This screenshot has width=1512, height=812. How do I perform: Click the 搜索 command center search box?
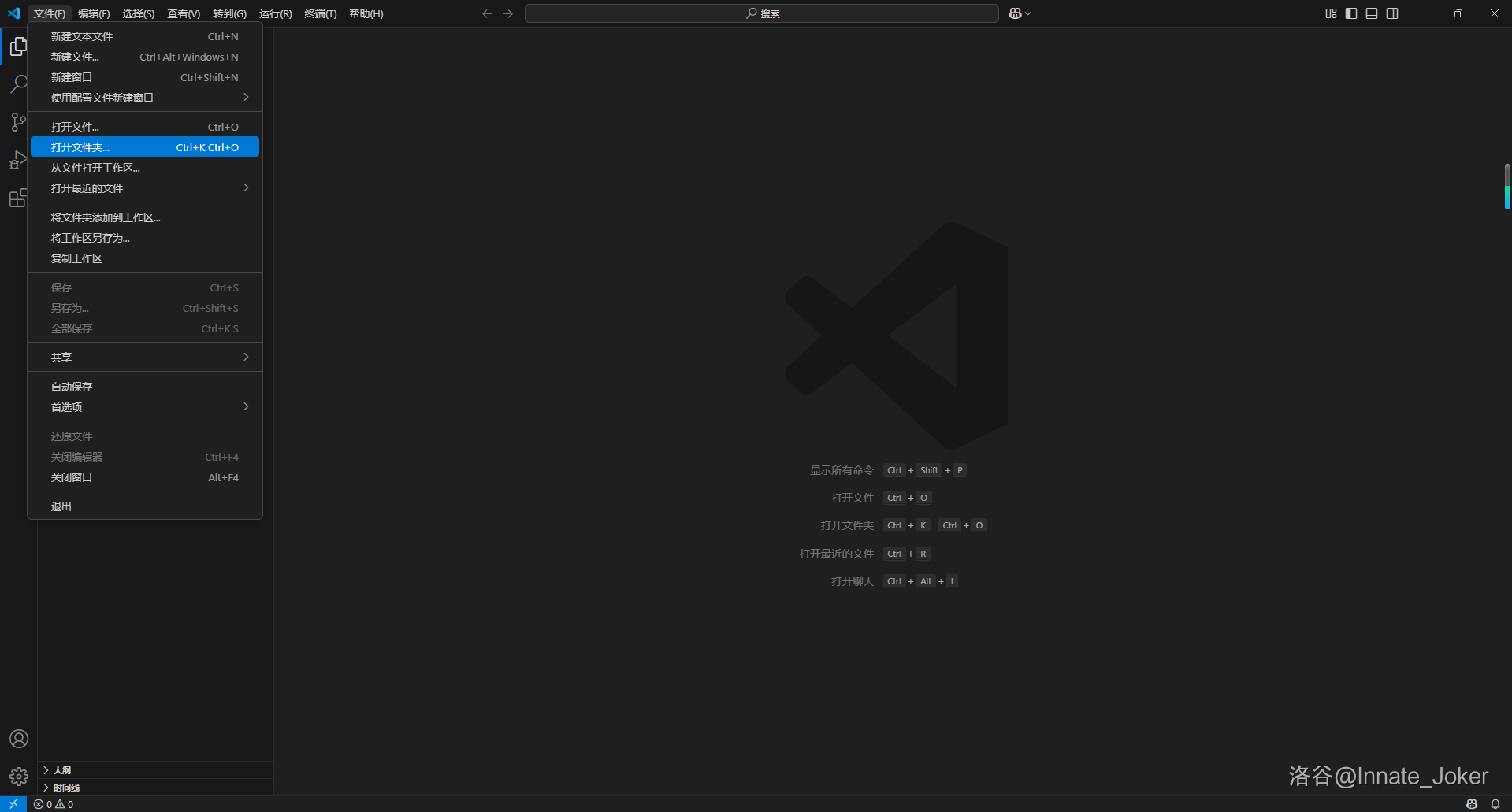click(761, 13)
